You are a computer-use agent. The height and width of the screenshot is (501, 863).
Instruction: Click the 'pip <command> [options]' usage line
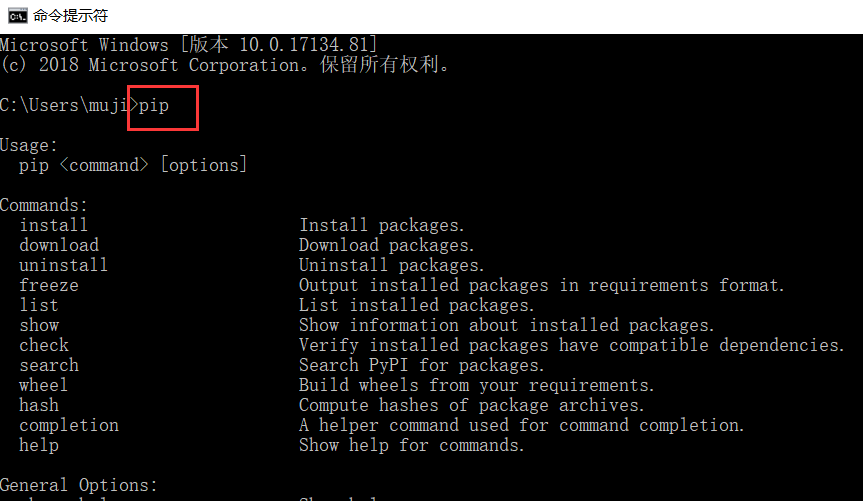tap(132, 165)
